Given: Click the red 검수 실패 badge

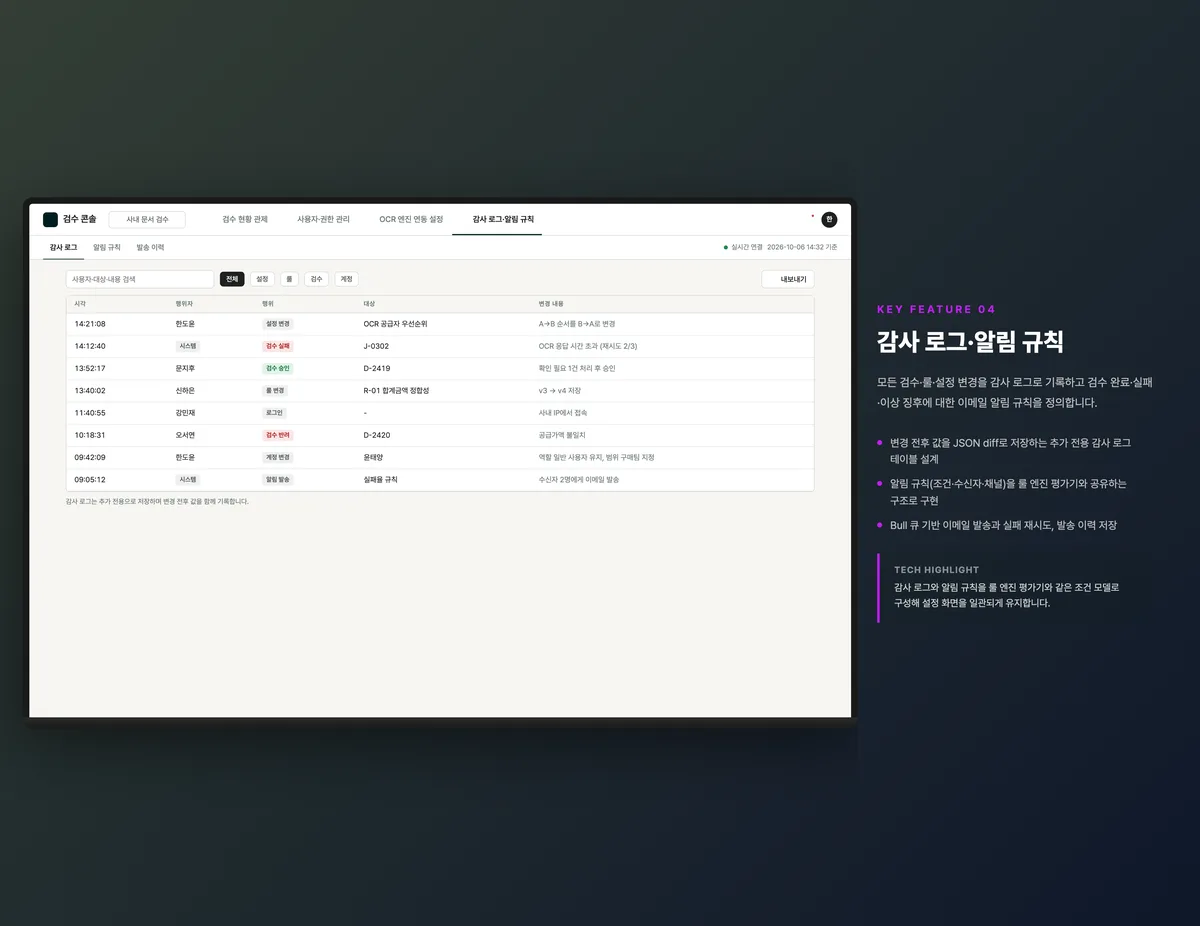Looking at the screenshot, I should pos(278,346).
